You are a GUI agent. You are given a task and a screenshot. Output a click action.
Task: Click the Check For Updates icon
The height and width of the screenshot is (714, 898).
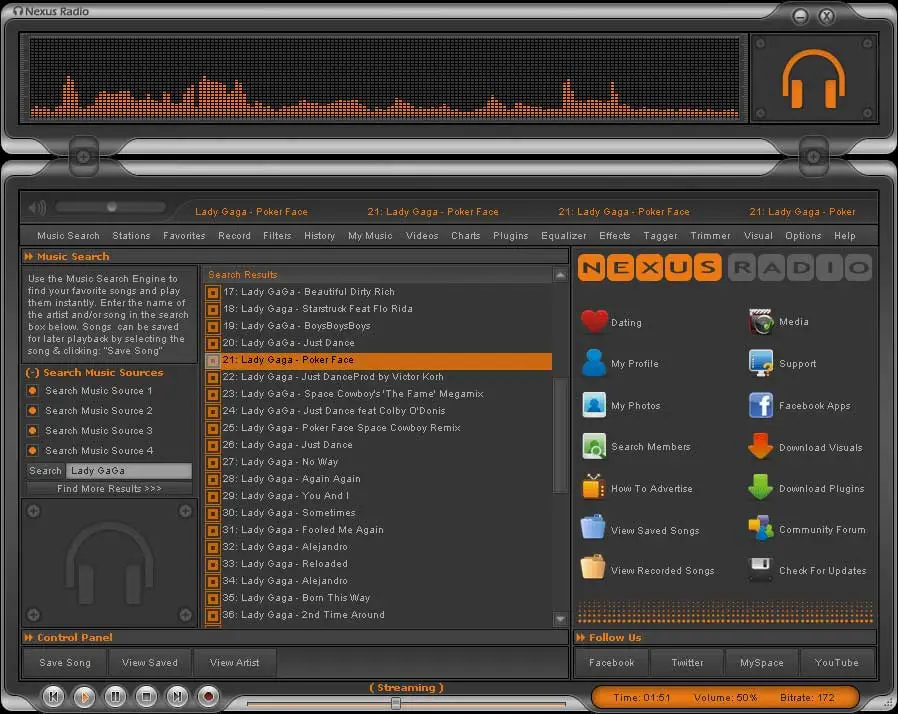(x=761, y=570)
